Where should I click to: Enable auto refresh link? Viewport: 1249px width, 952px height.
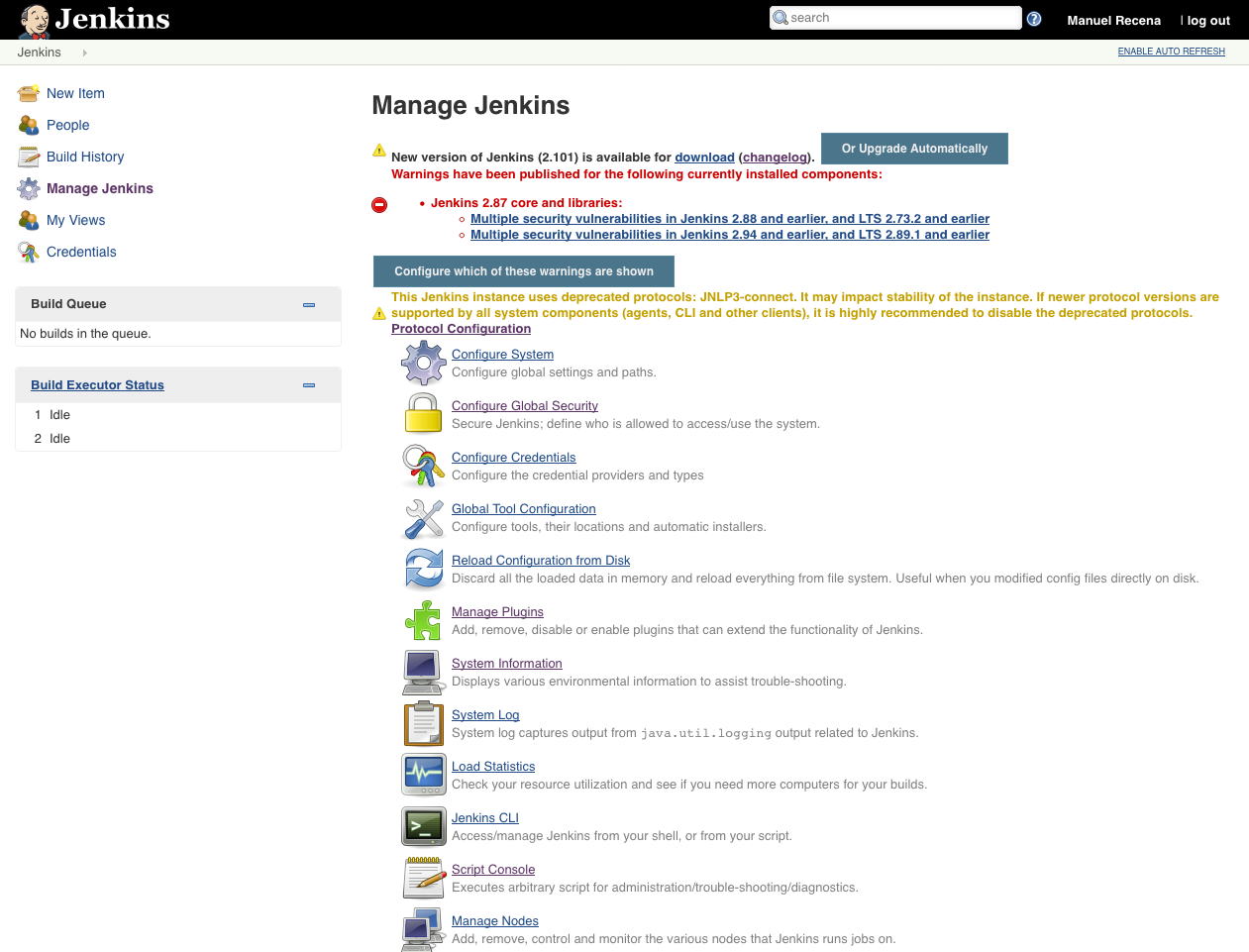pyautogui.click(x=1171, y=52)
